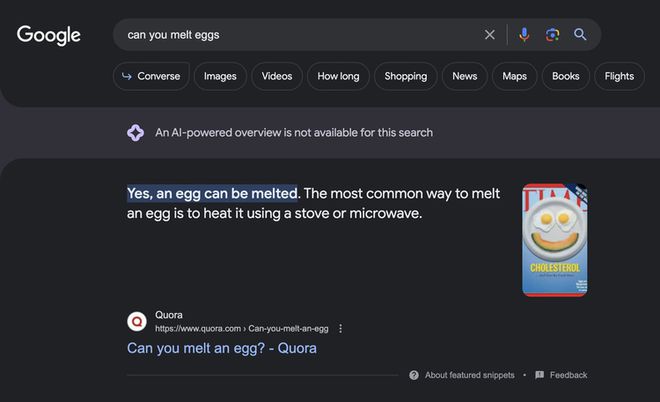Start voice search with microphone icon
660x402 pixels.
524,35
